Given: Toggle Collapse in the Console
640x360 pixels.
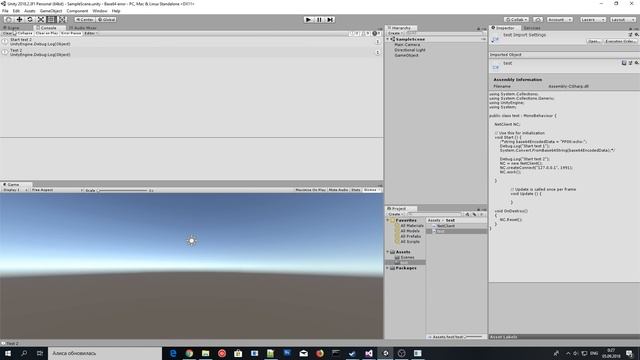Looking at the screenshot, I should tap(24, 33).
